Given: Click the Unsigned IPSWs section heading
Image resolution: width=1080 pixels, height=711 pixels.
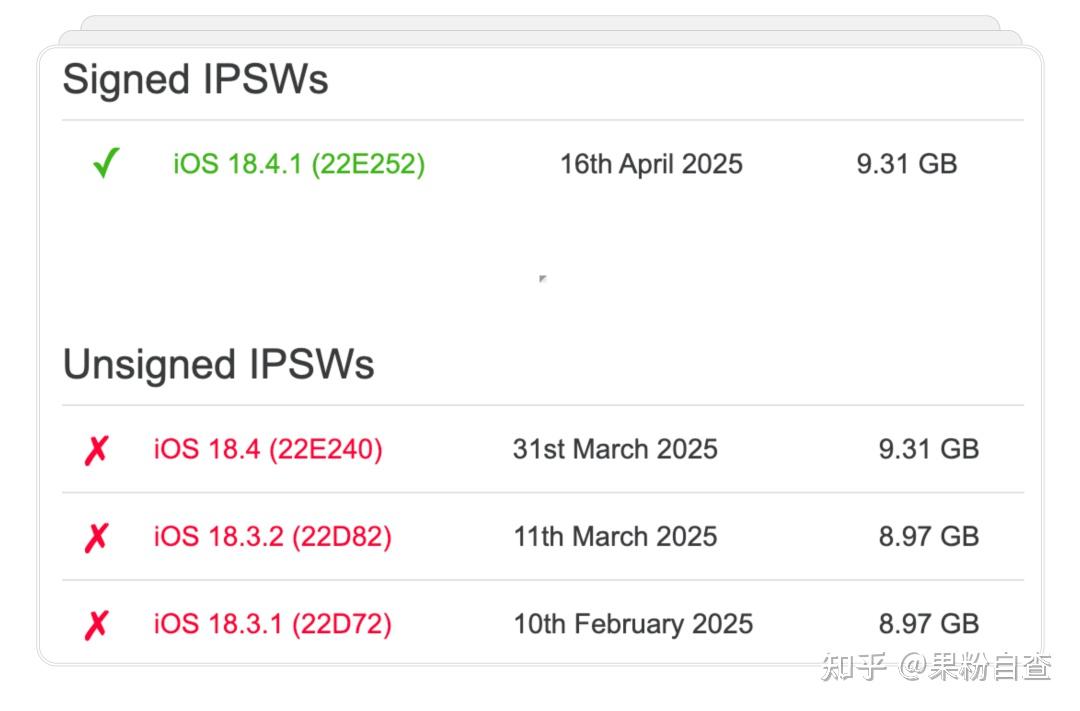Looking at the screenshot, I should [218, 363].
